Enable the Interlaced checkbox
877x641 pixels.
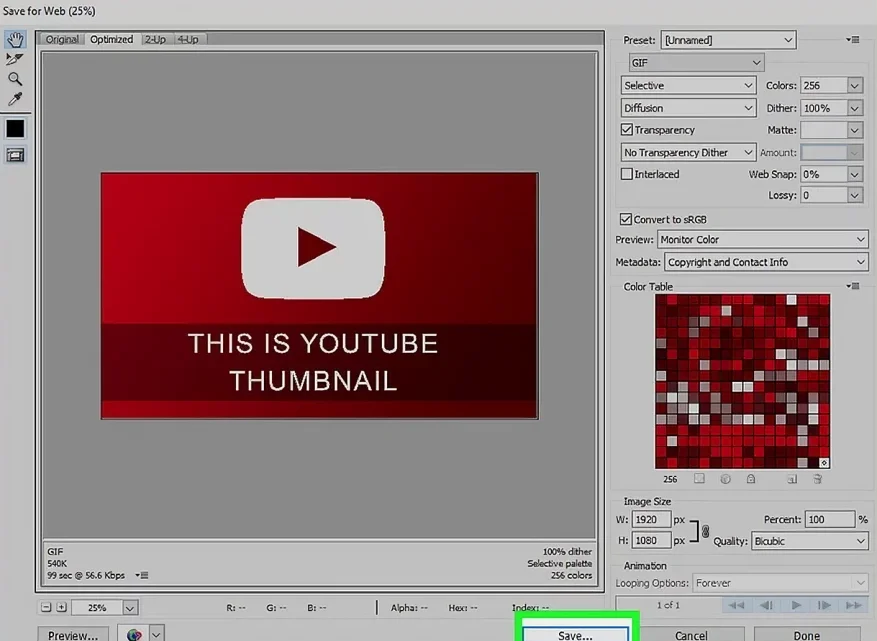click(x=626, y=174)
